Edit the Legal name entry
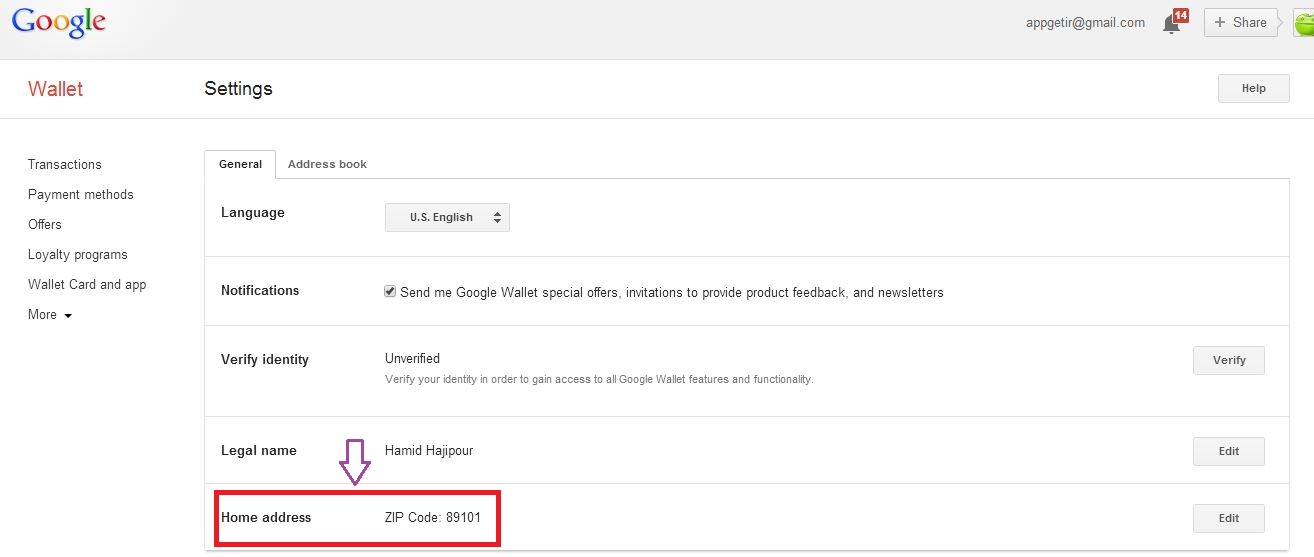Screen dimensions: 1314x557 pyautogui.click(x=1228, y=451)
